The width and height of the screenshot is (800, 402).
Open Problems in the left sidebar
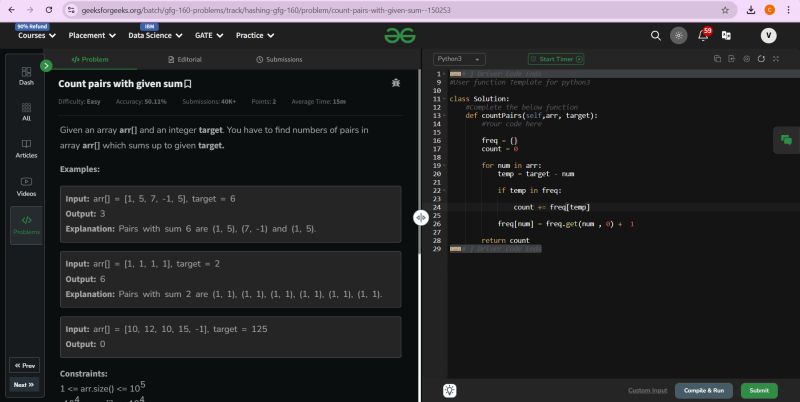(x=27, y=225)
